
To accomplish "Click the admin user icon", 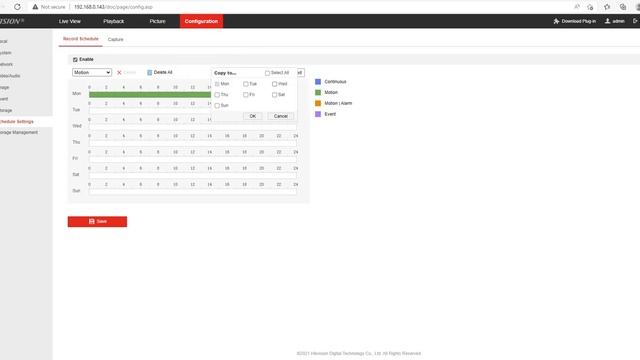I will click(x=607, y=21).
